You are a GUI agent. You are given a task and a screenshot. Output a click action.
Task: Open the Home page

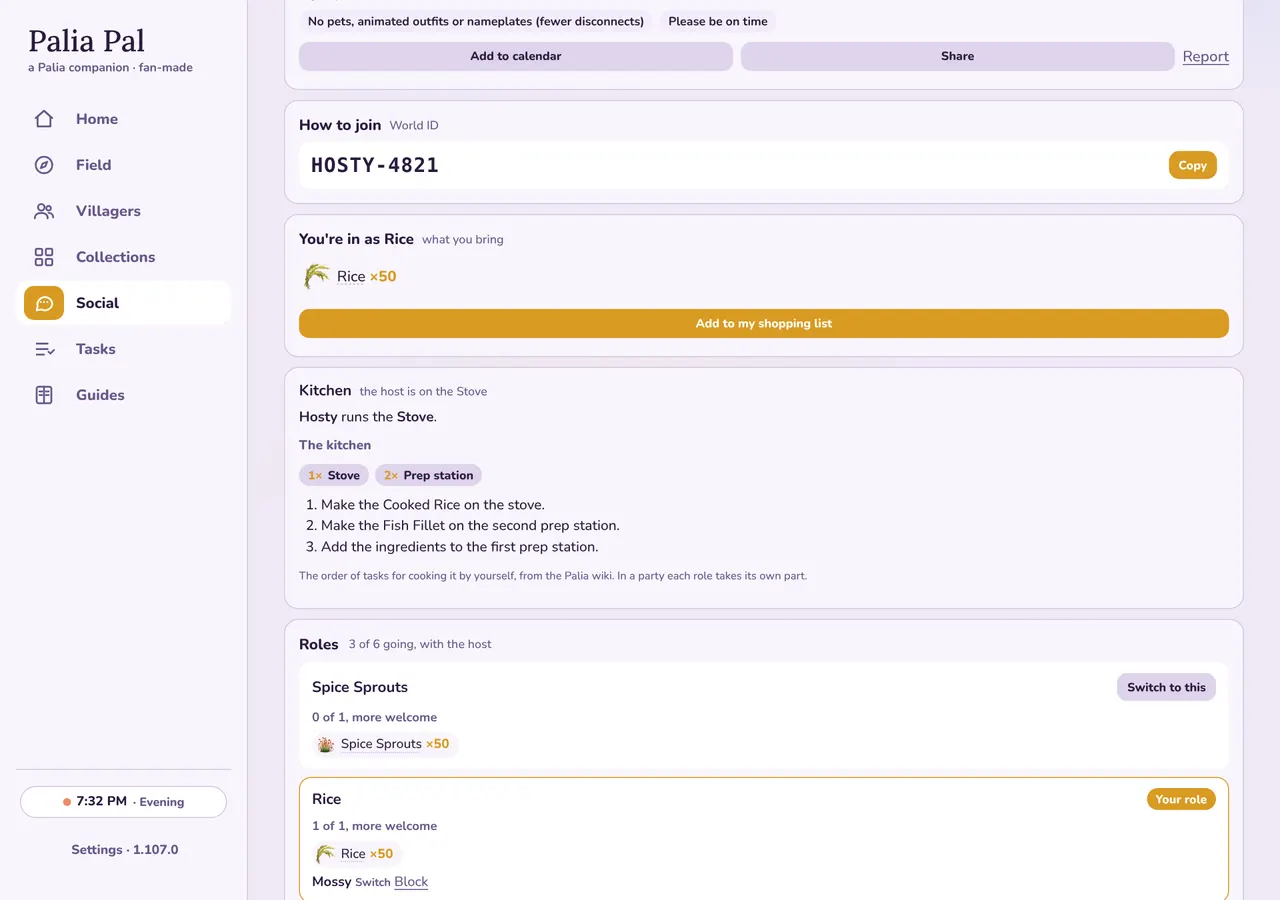tap(124, 119)
